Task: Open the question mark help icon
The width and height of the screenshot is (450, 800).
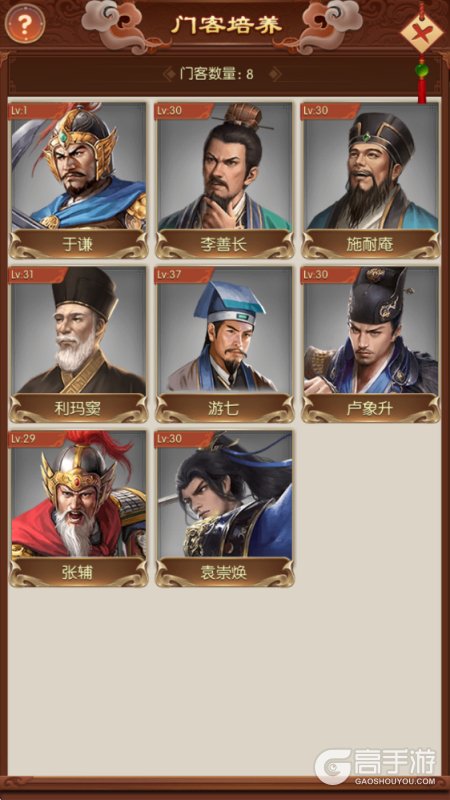Action: point(25,23)
